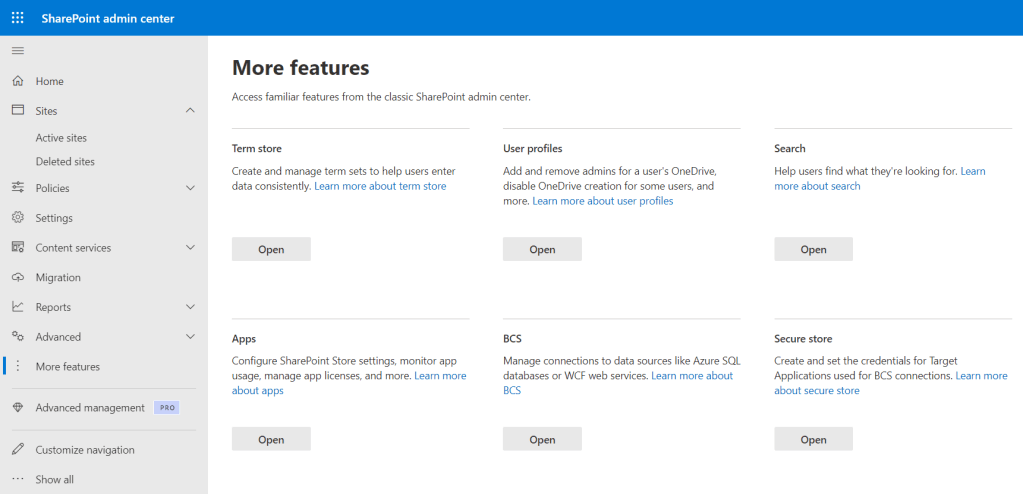The image size is (1023, 494).
Task: Collapse navigation using the hamburger icon
Action: tap(17, 51)
